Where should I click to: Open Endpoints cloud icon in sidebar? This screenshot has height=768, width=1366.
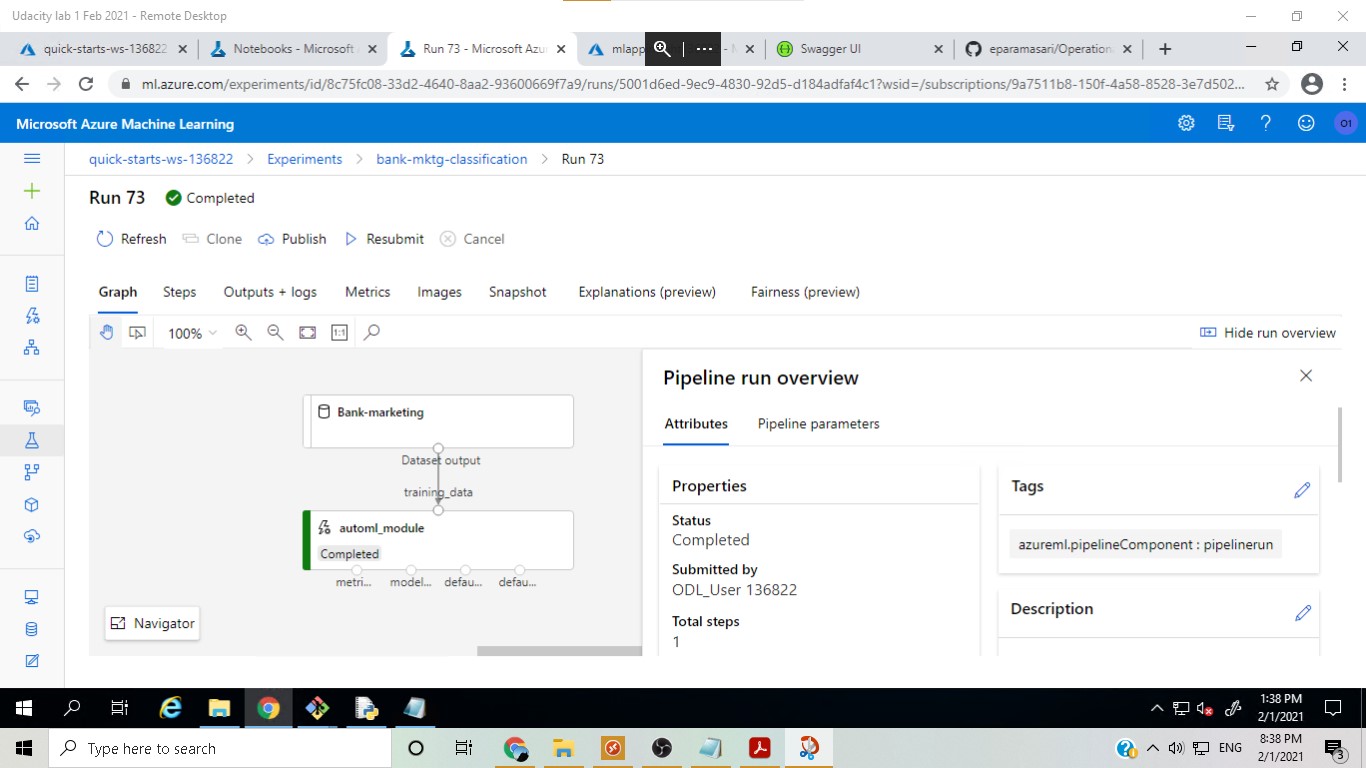pyautogui.click(x=32, y=536)
